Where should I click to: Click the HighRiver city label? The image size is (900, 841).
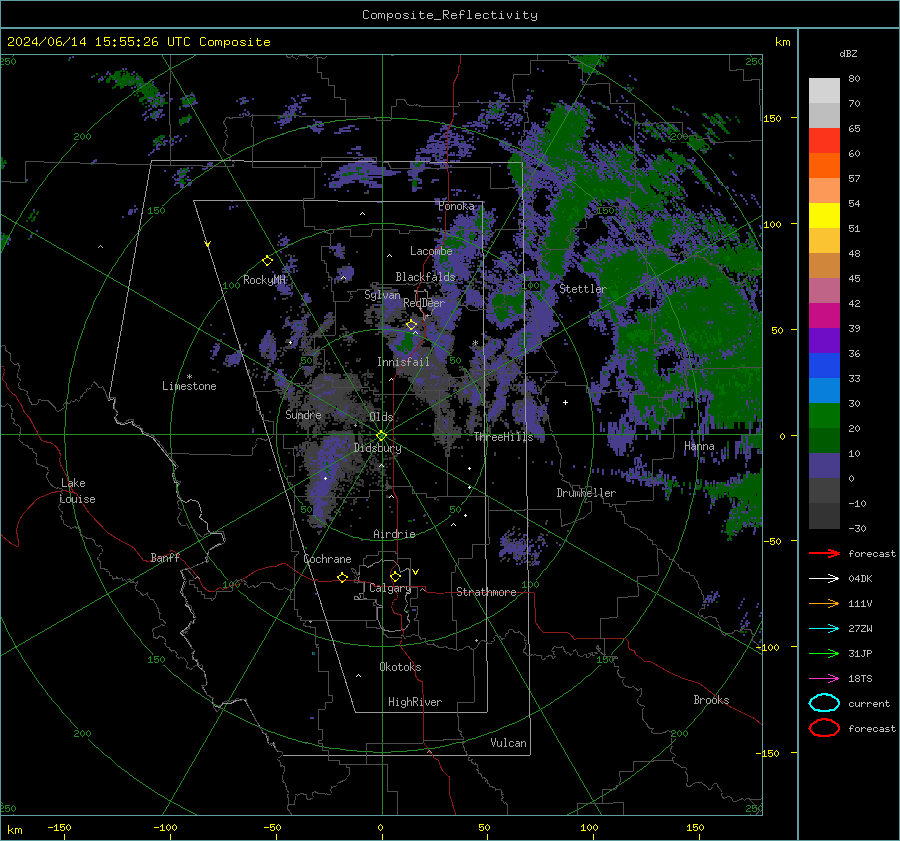(415, 702)
